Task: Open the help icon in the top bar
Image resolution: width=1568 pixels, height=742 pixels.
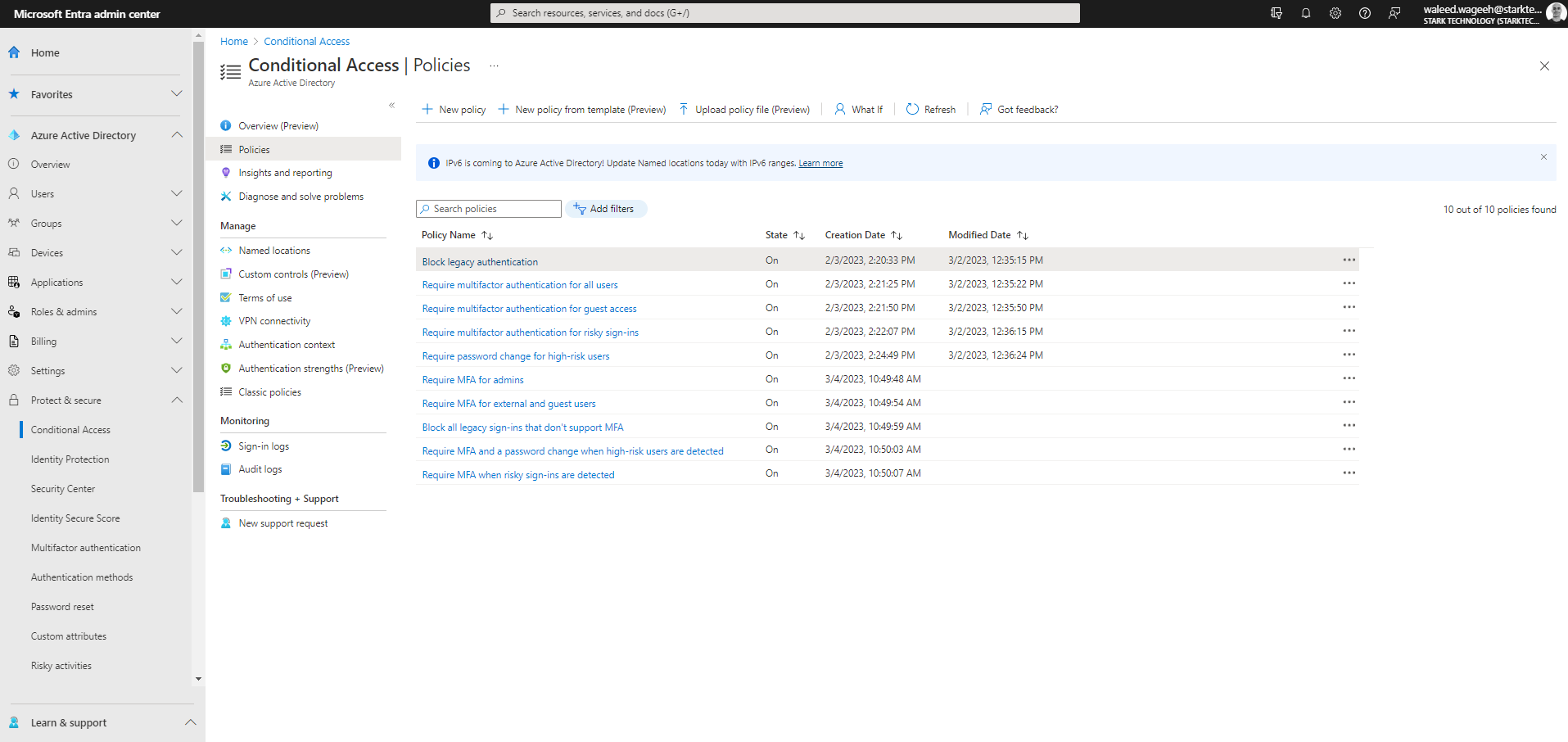Action: click(1364, 13)
